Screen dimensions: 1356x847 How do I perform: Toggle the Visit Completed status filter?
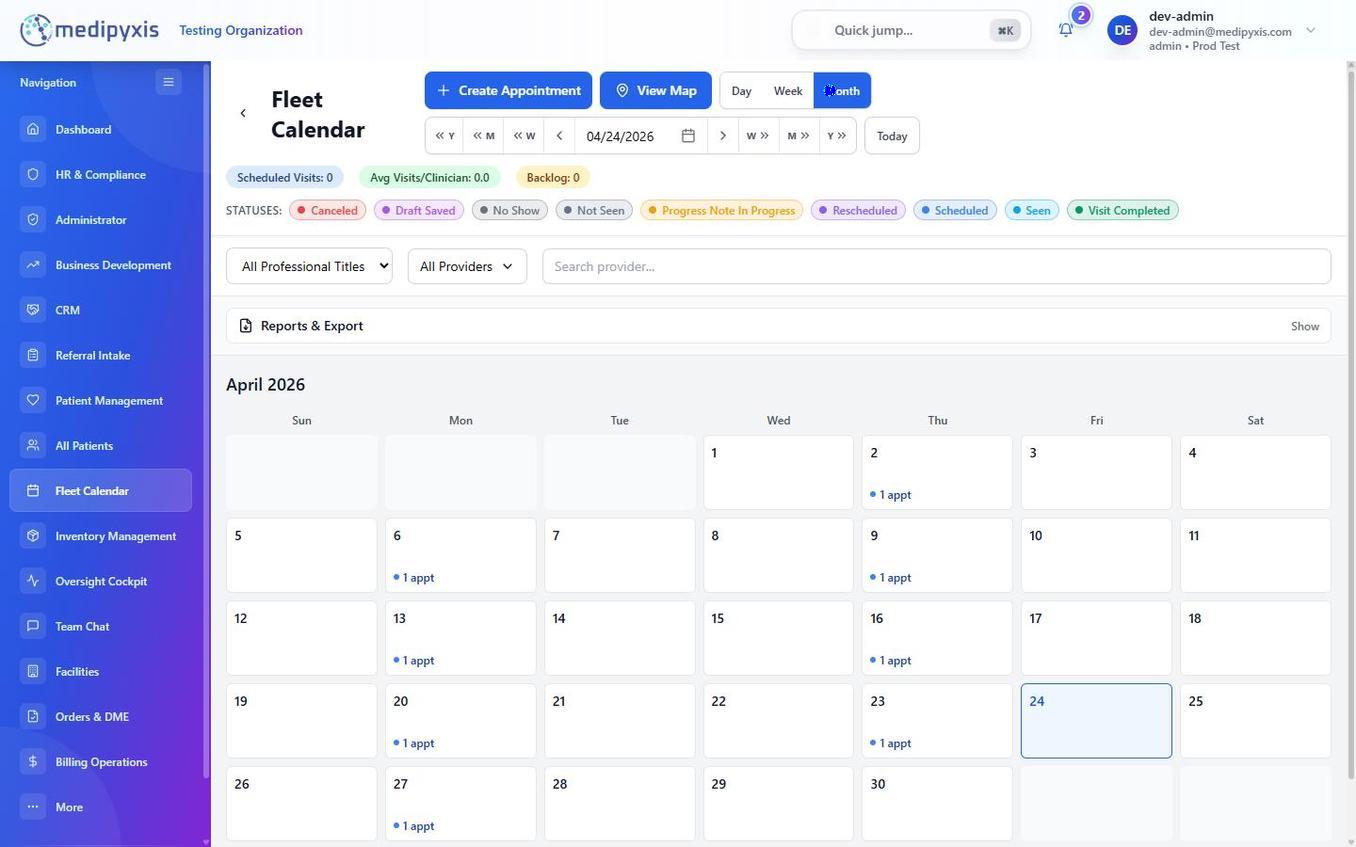click(x=1123, y=210)
